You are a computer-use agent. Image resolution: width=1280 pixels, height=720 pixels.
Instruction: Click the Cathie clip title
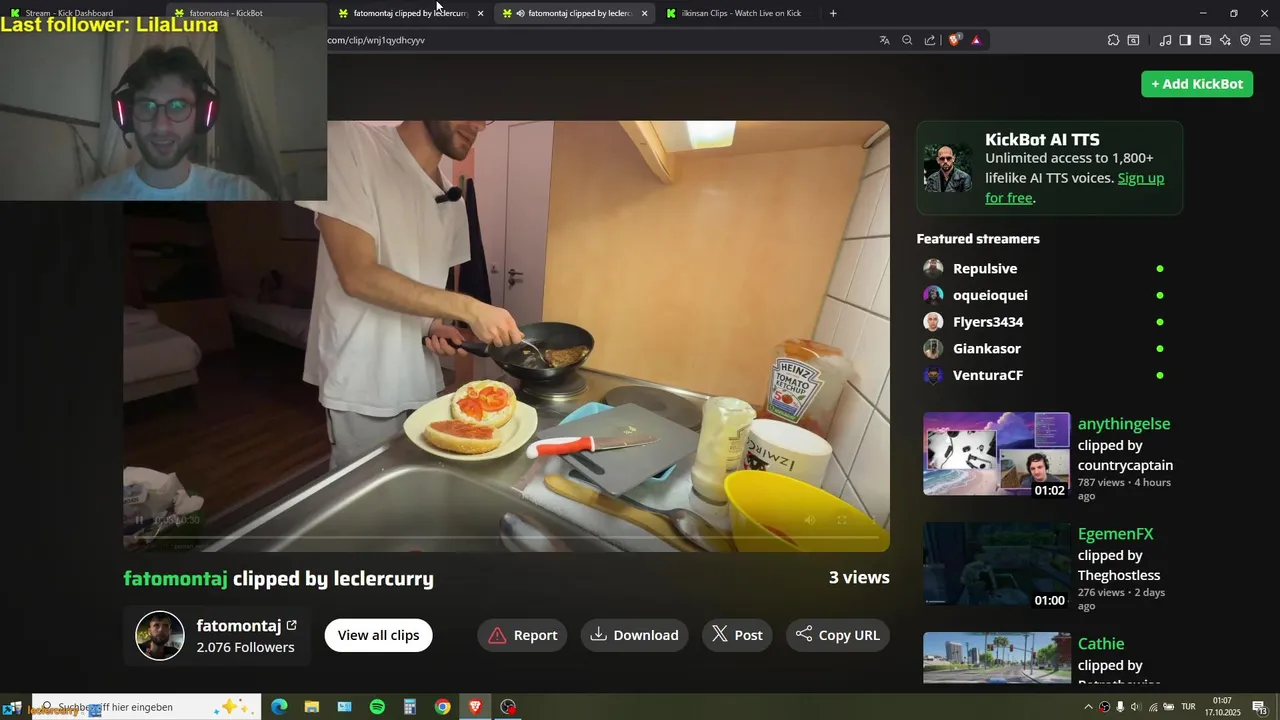[x=1101, y=644]
